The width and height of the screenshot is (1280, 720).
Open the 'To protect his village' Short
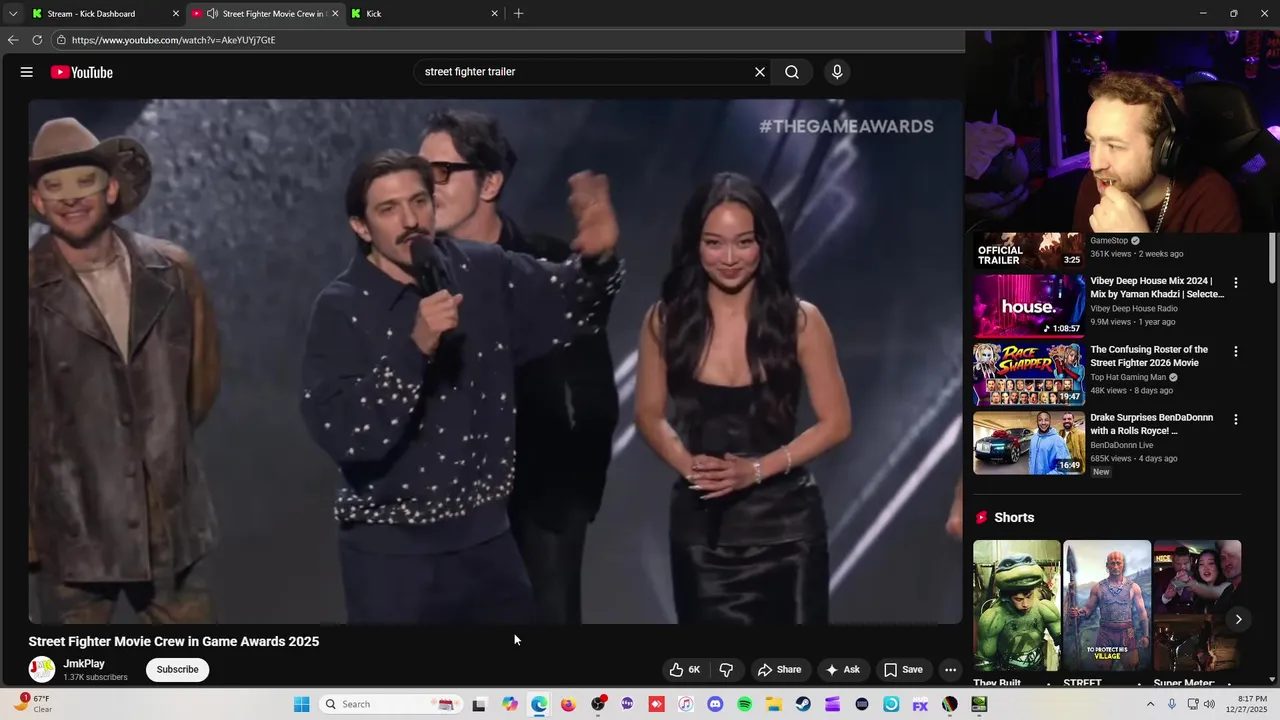1107,605
